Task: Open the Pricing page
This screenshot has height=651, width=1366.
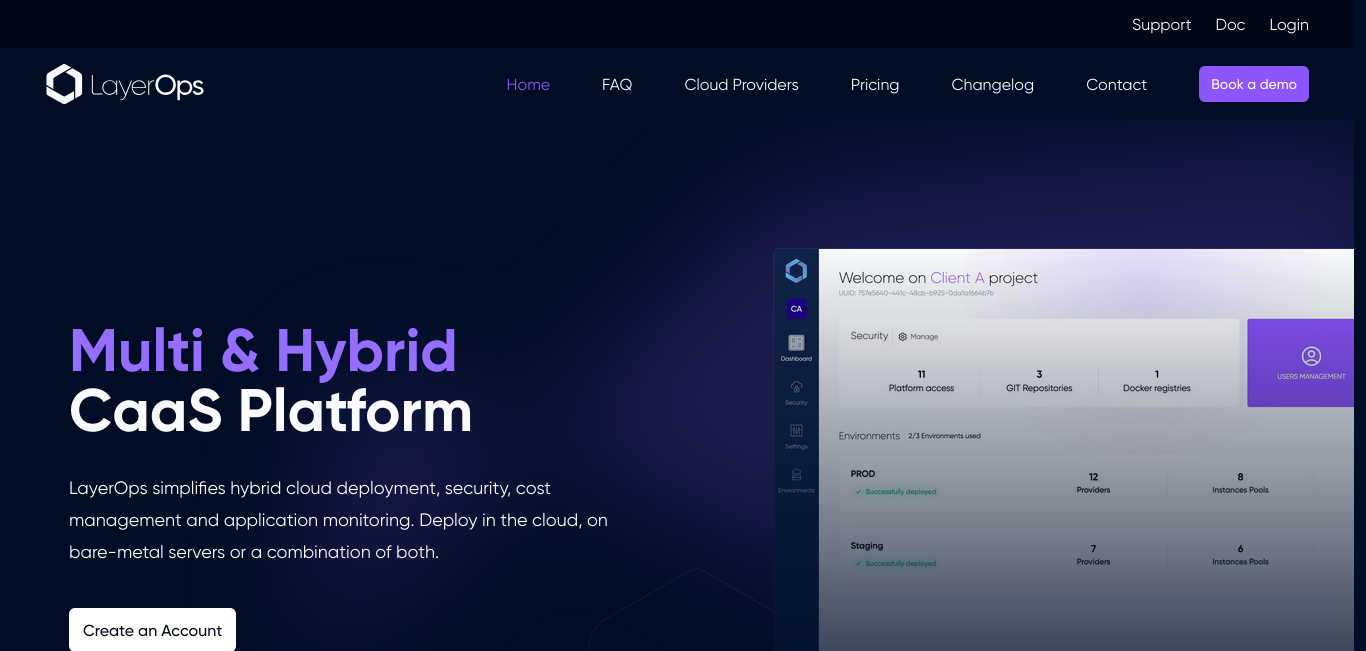Action: tap(875, 85)
